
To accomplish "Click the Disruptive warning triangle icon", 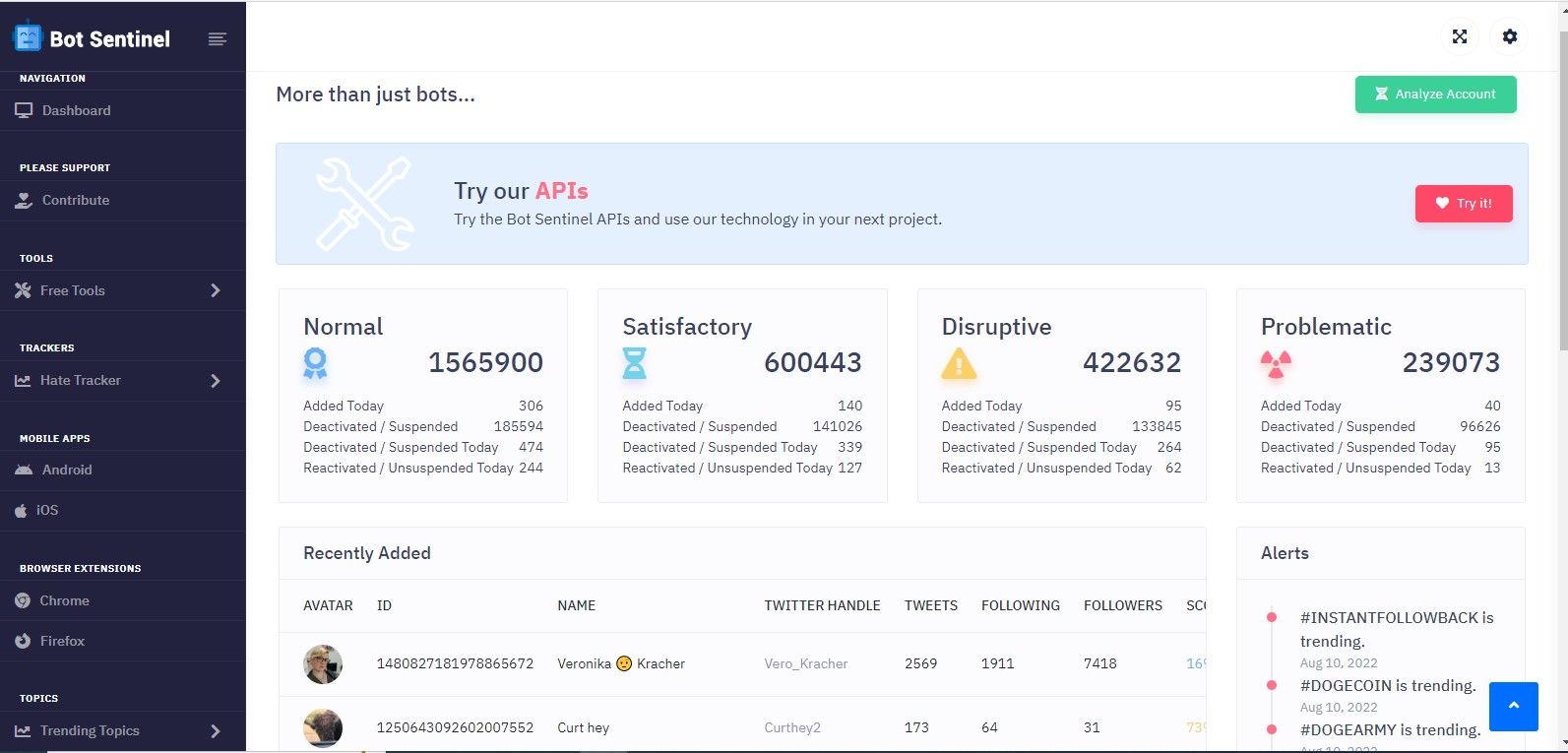I will pos(959,364).
